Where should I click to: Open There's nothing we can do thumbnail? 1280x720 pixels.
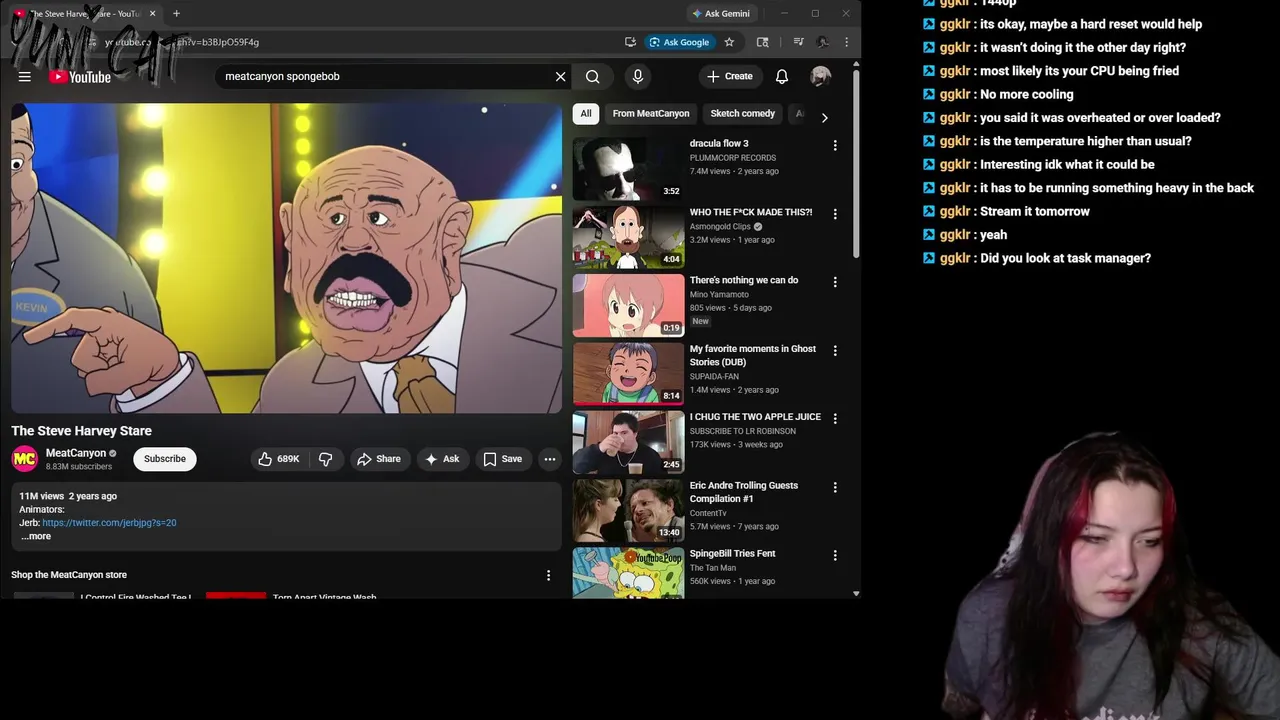(628, 305)
